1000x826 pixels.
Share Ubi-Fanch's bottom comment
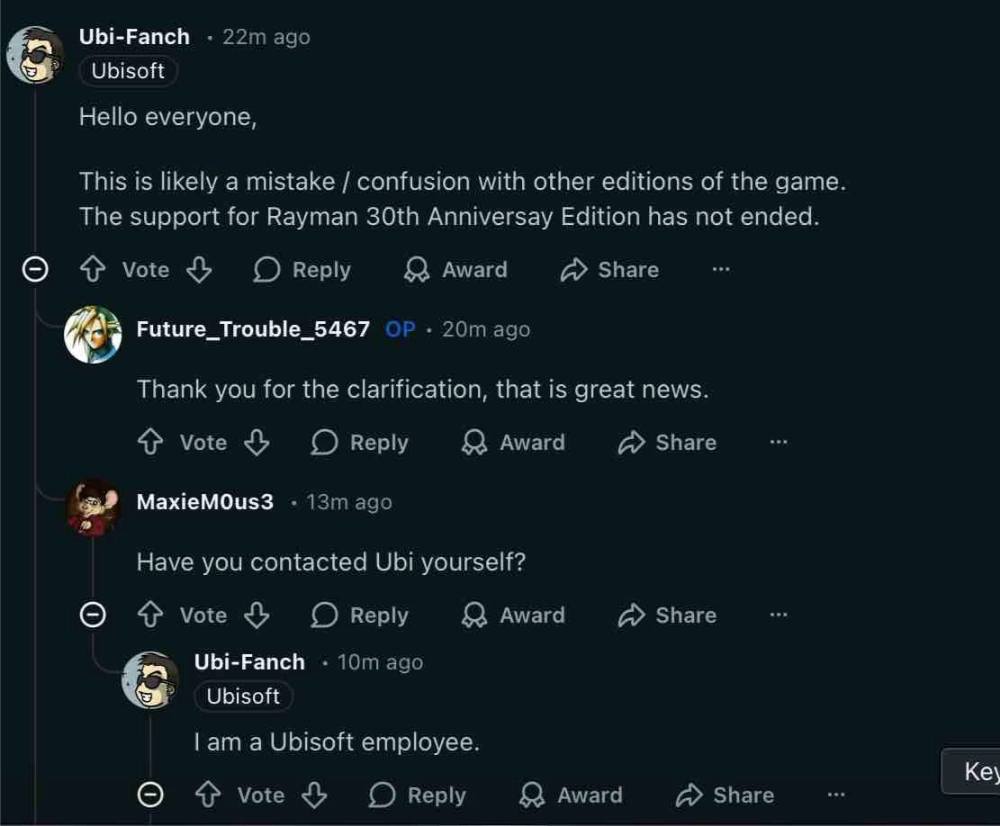point(725,795)
